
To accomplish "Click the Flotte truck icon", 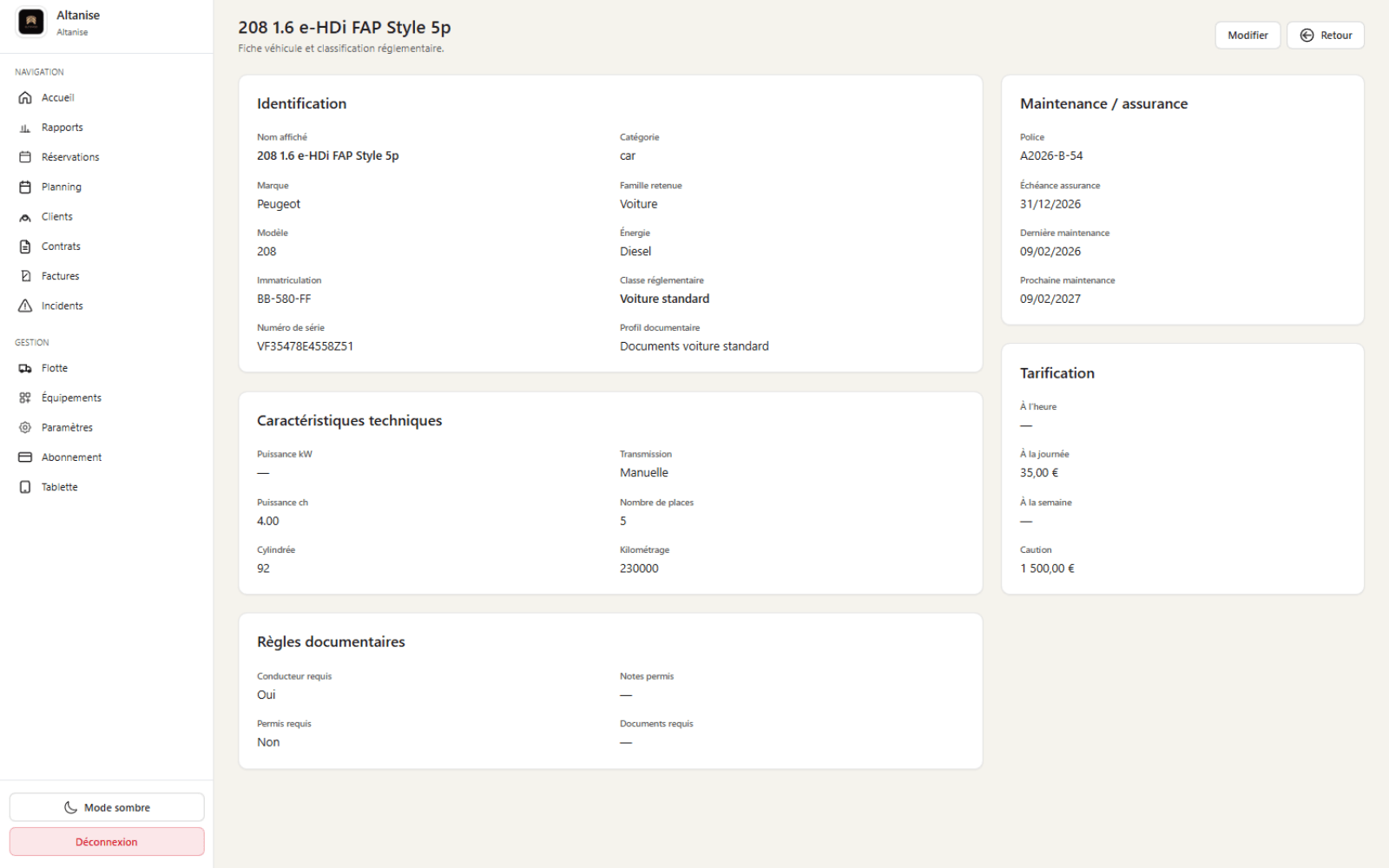I will coord(25,369).
